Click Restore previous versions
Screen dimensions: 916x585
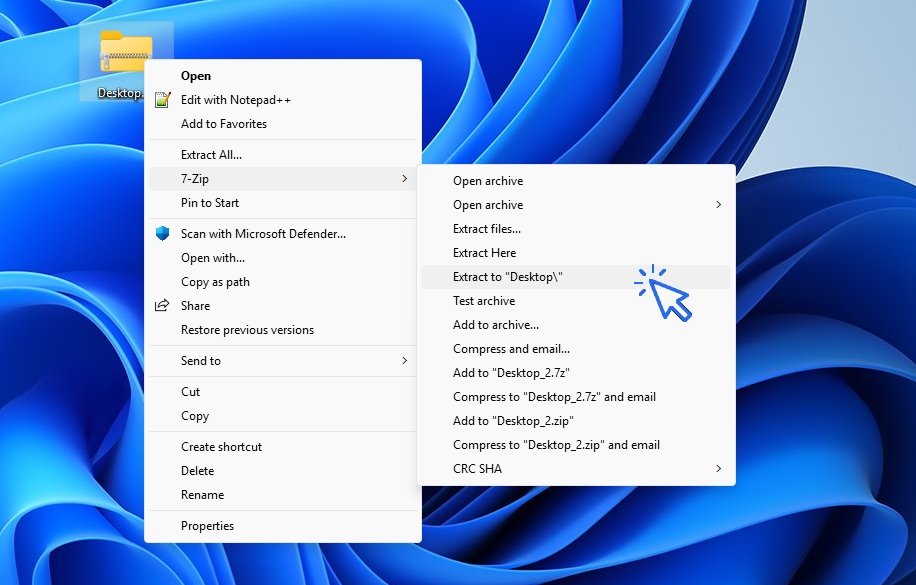[247, 330]
